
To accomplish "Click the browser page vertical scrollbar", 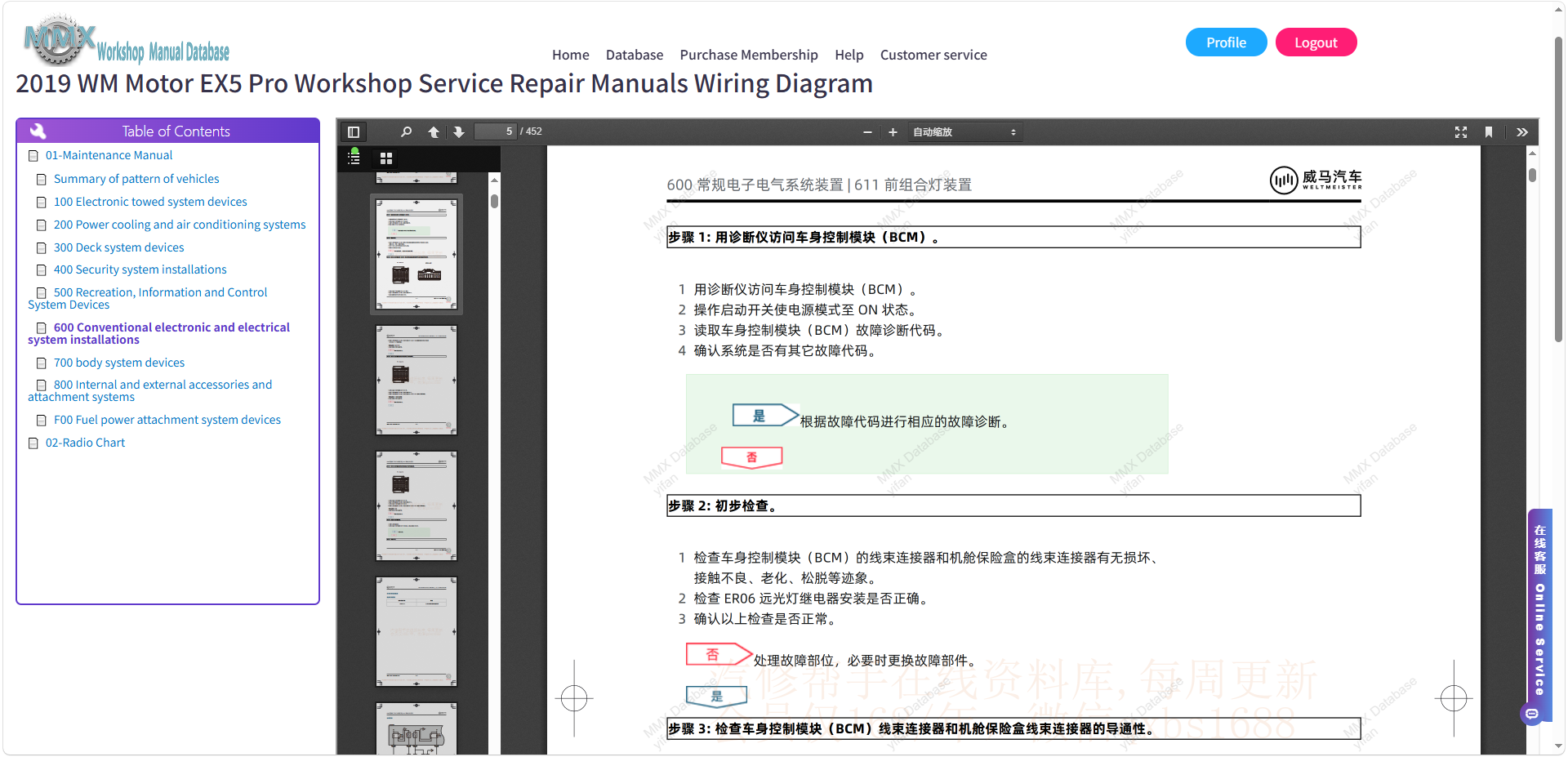I will 1558,188.
